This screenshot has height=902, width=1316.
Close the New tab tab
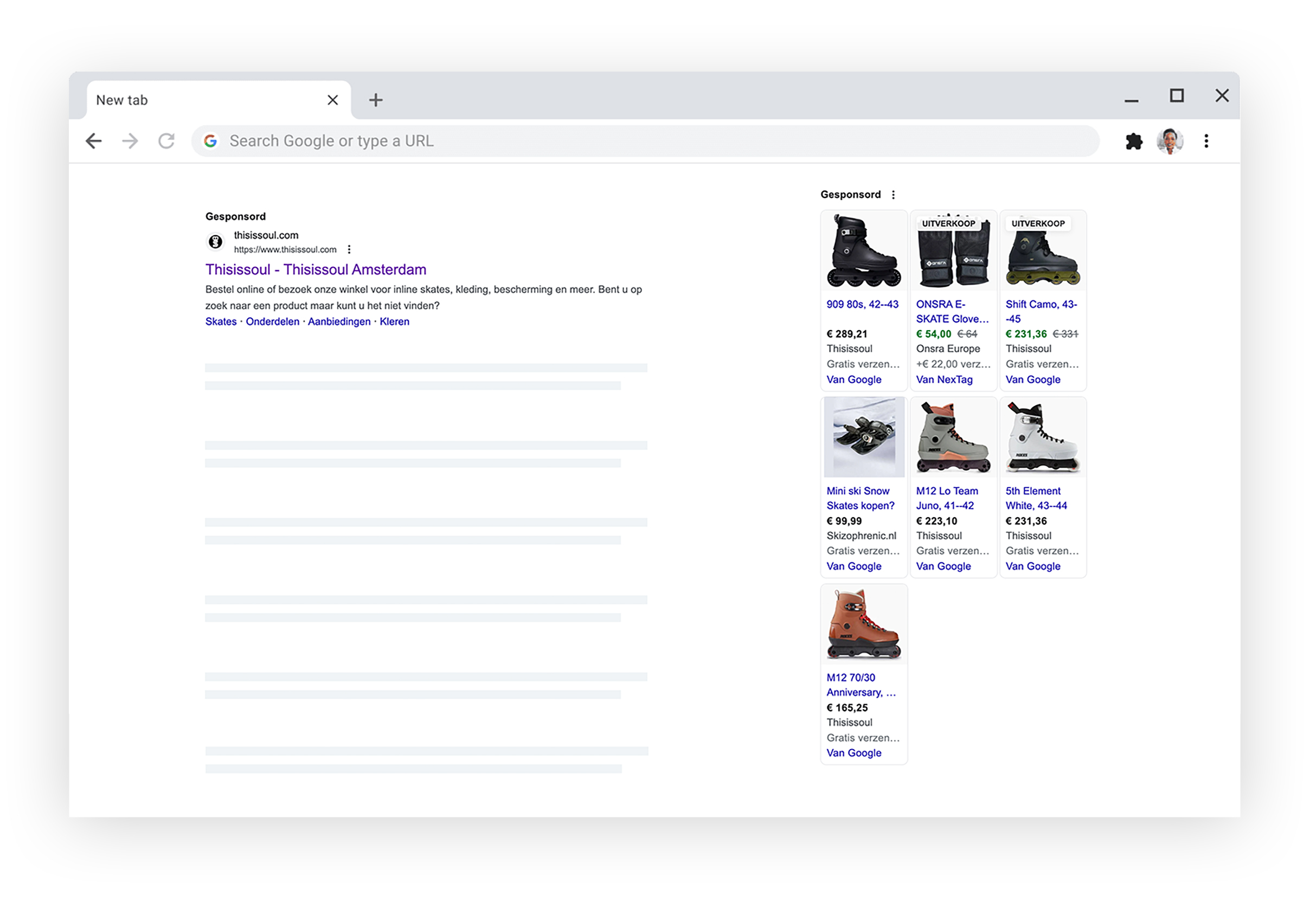click(x=332, y=100)
